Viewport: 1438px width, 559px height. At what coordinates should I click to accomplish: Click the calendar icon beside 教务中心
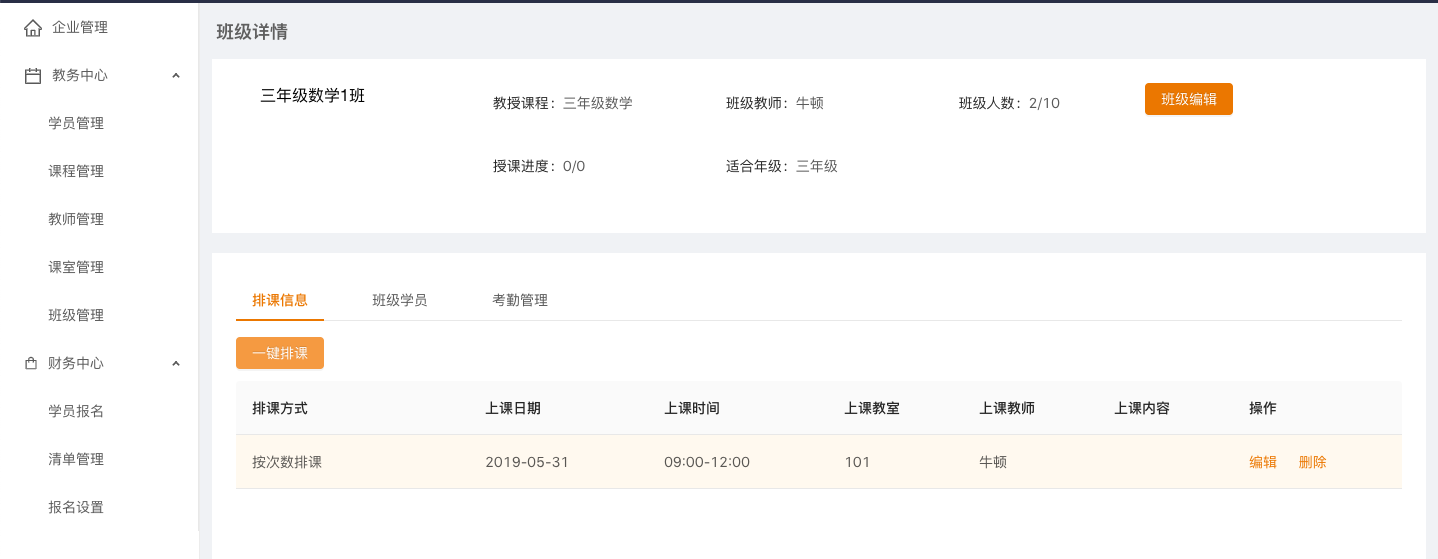(33, 76)
